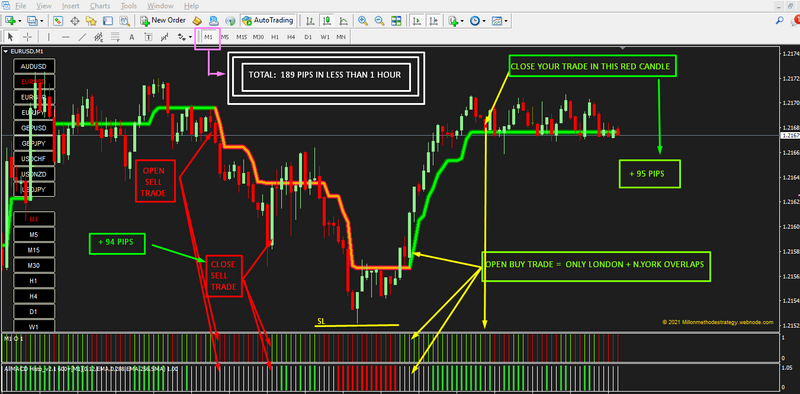This screenshot has width=800, height=394.
Task: Click the Profiles icon
Action: click(x=32, y=21)
